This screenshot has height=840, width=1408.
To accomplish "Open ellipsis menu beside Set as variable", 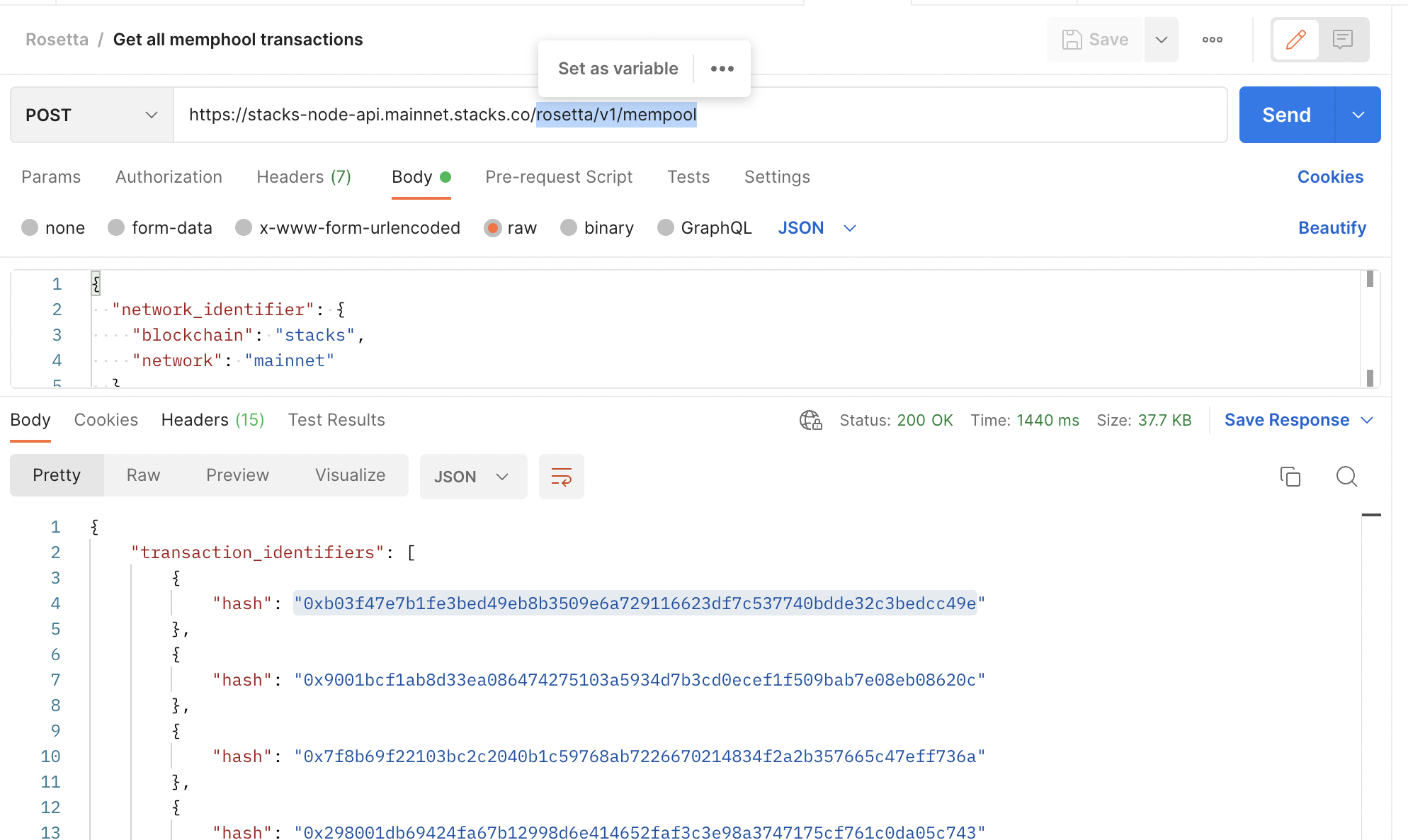I will [x=722, y=69].
